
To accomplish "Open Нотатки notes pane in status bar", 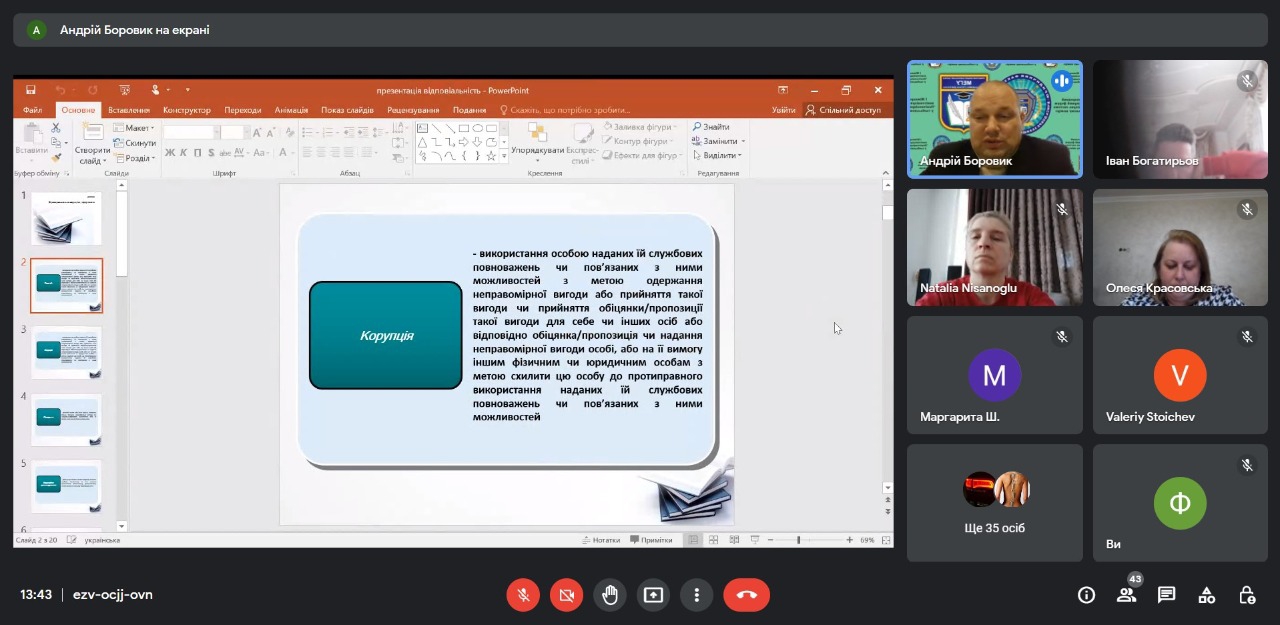I will click(x=601, y=540).
